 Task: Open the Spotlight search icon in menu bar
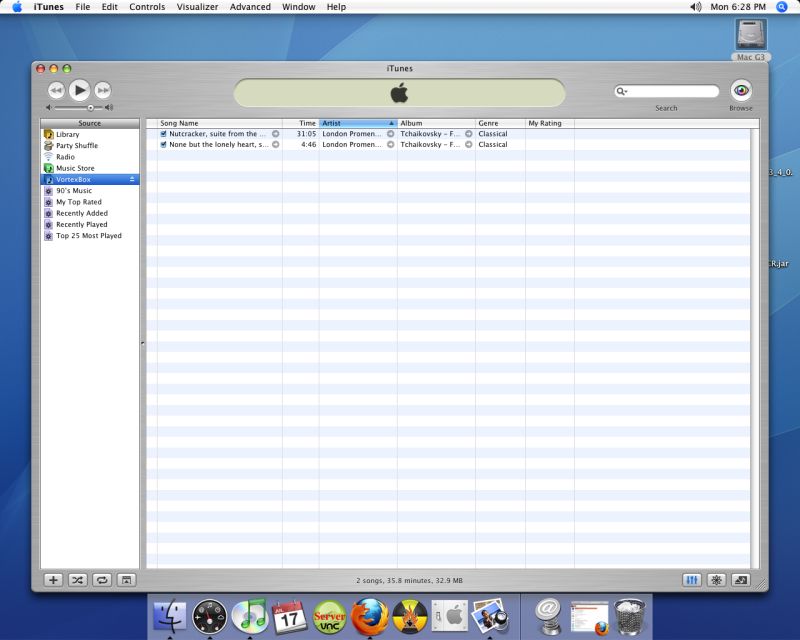coord(782,7)
